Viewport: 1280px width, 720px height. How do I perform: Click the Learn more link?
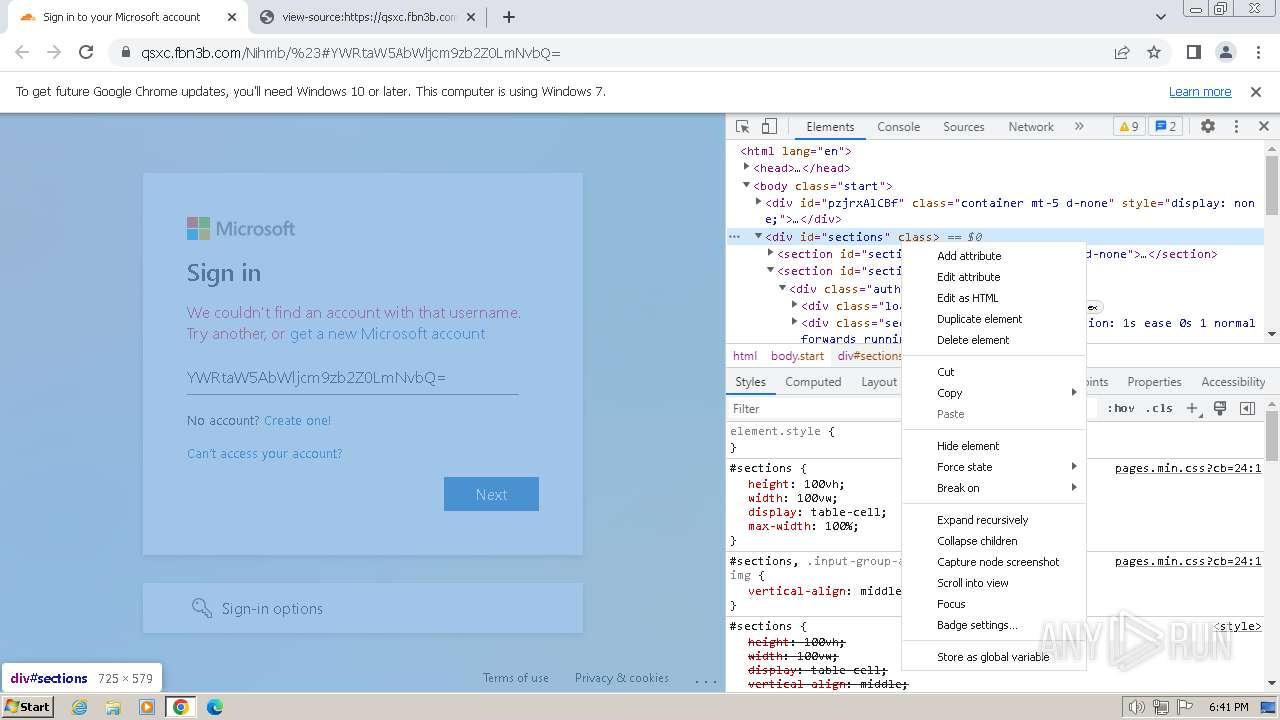pos(1200,92)
